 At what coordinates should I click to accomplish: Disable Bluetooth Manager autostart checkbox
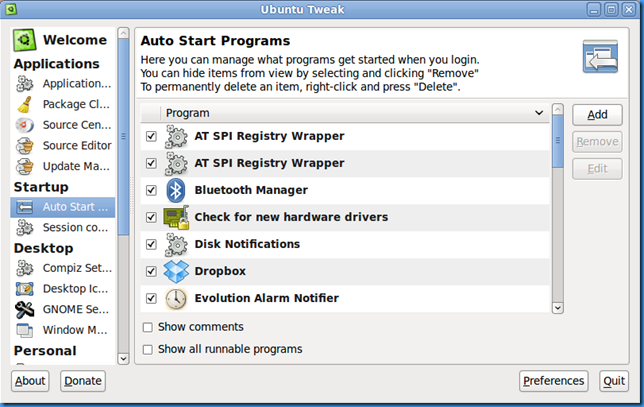click(x=152, y=190)
